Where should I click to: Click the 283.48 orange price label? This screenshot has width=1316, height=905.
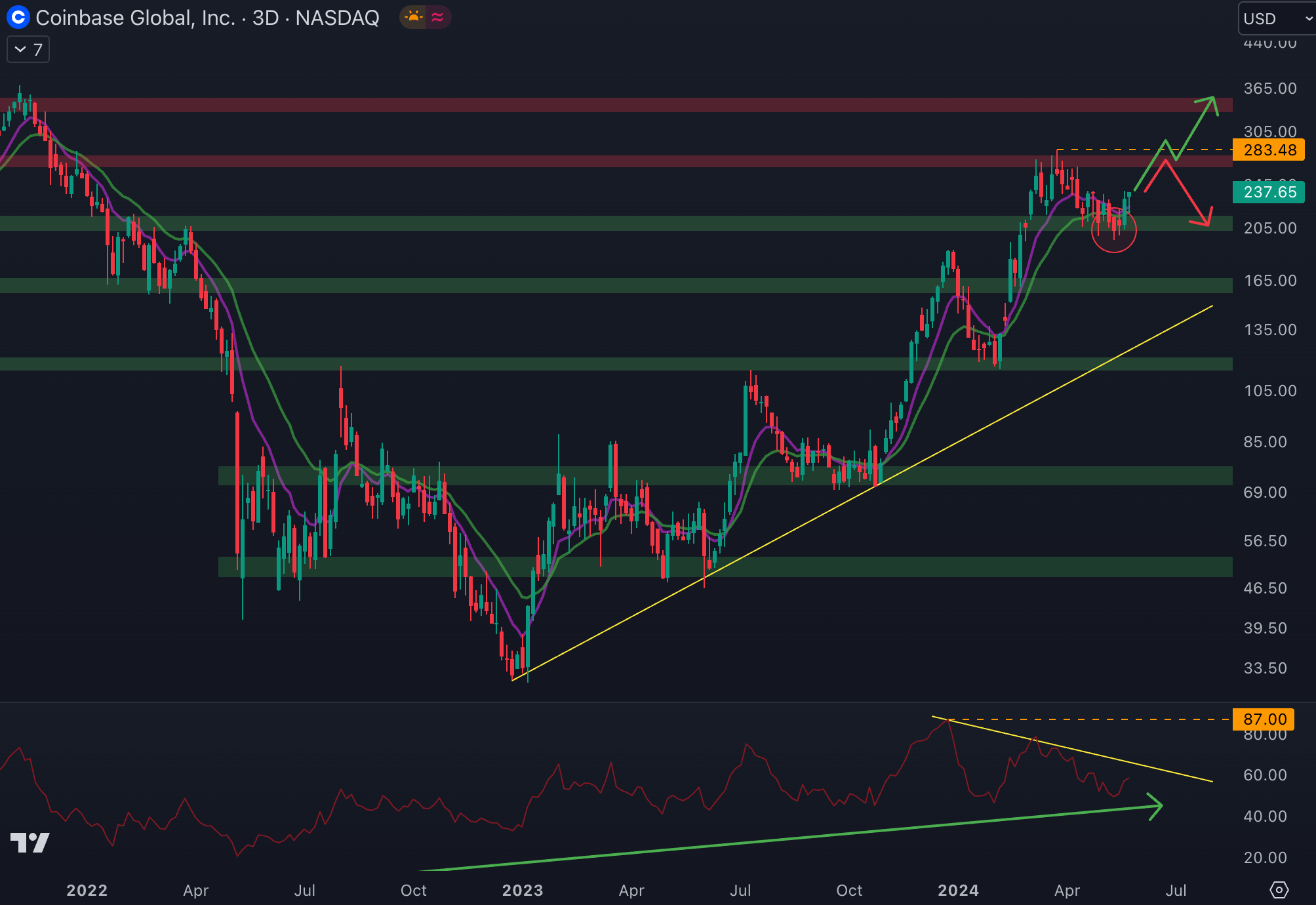[1269, 150]
